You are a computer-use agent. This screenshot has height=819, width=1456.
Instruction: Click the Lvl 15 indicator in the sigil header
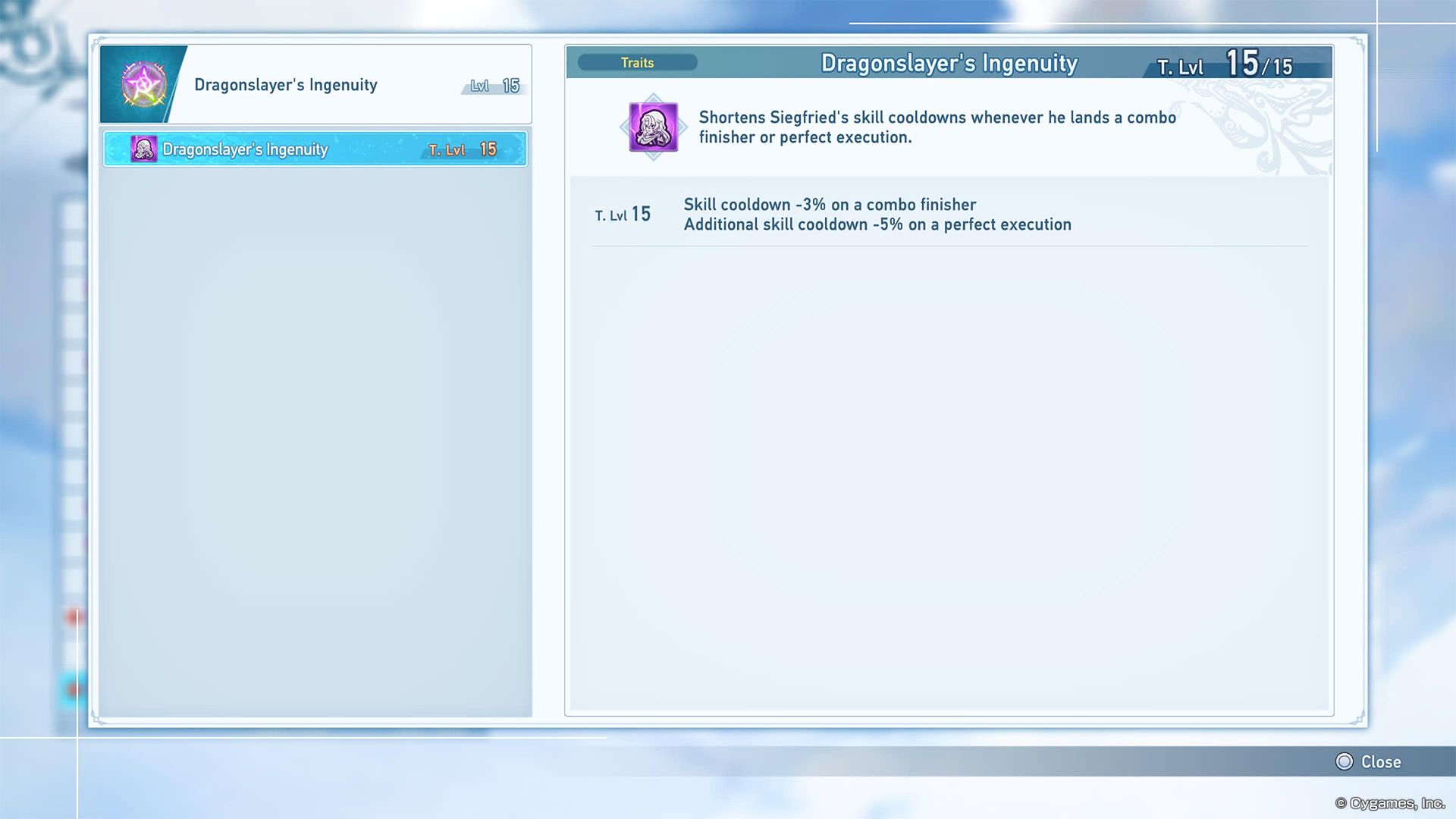point(495,86)
